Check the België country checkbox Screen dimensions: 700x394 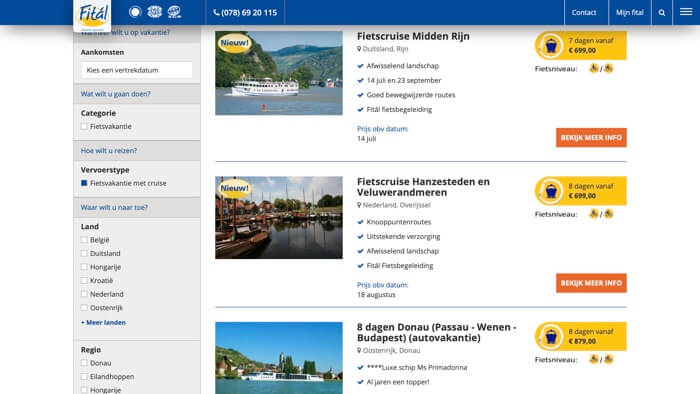[x=84, y=240]
